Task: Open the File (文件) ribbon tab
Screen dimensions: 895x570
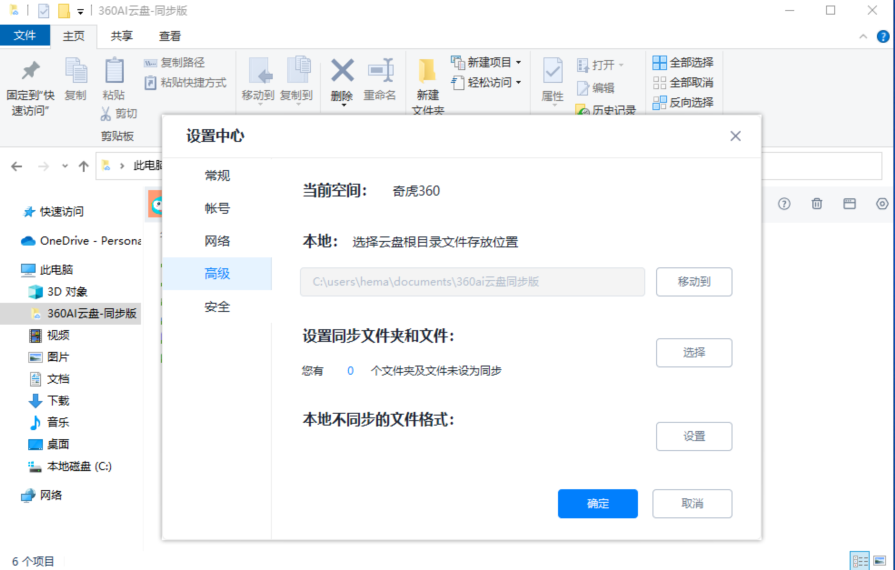Action: [x=25, y=35]
